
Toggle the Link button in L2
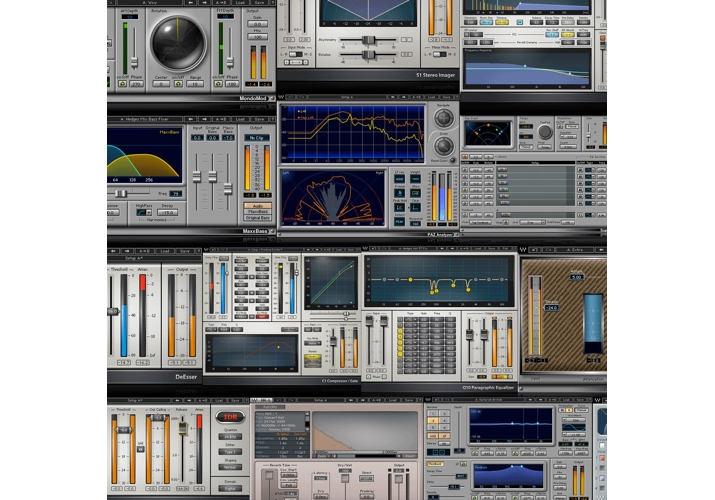[140, 449]
